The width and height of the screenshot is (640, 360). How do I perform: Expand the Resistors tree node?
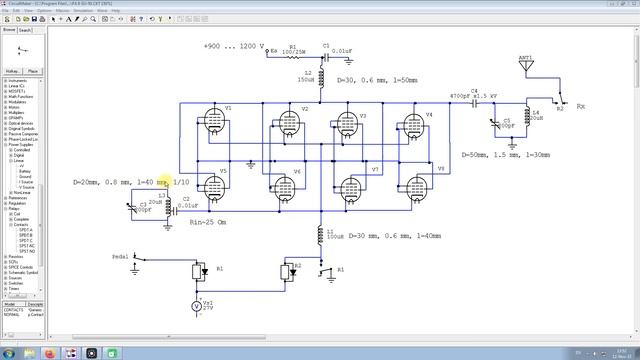click(x=6, y=257)
